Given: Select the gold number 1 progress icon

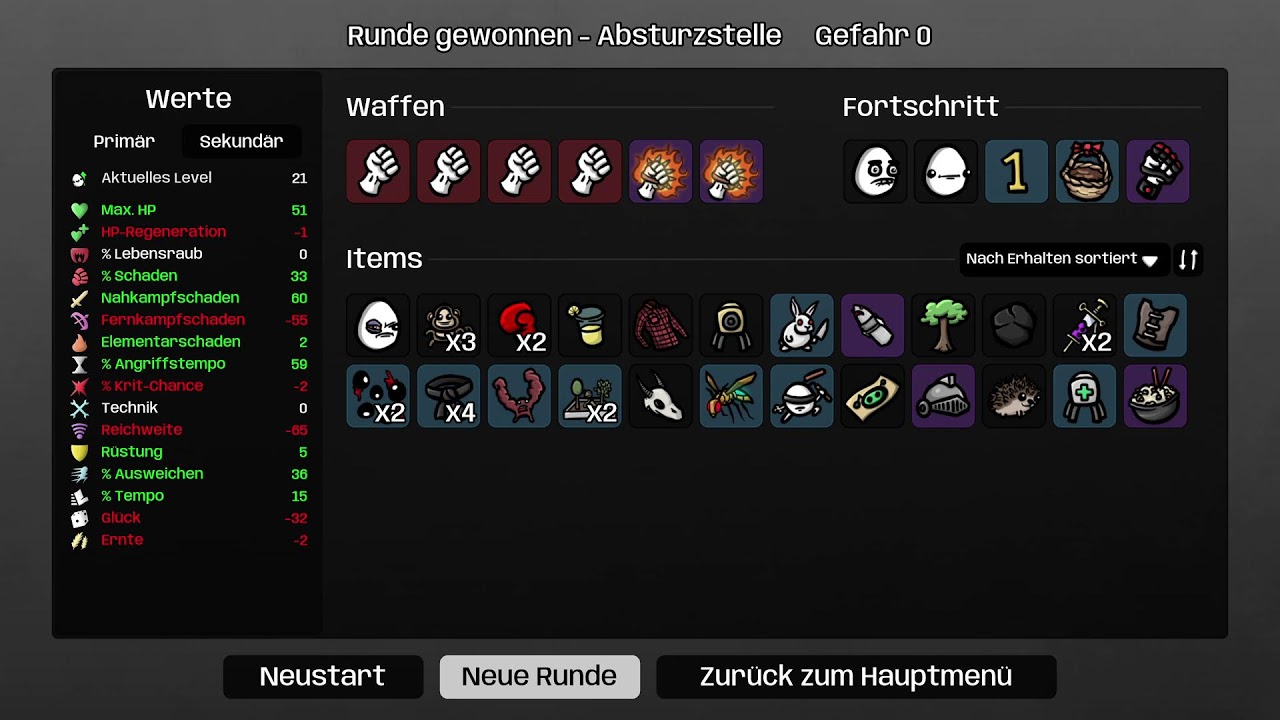Looking at the screenshot, I should (1016, 172).
